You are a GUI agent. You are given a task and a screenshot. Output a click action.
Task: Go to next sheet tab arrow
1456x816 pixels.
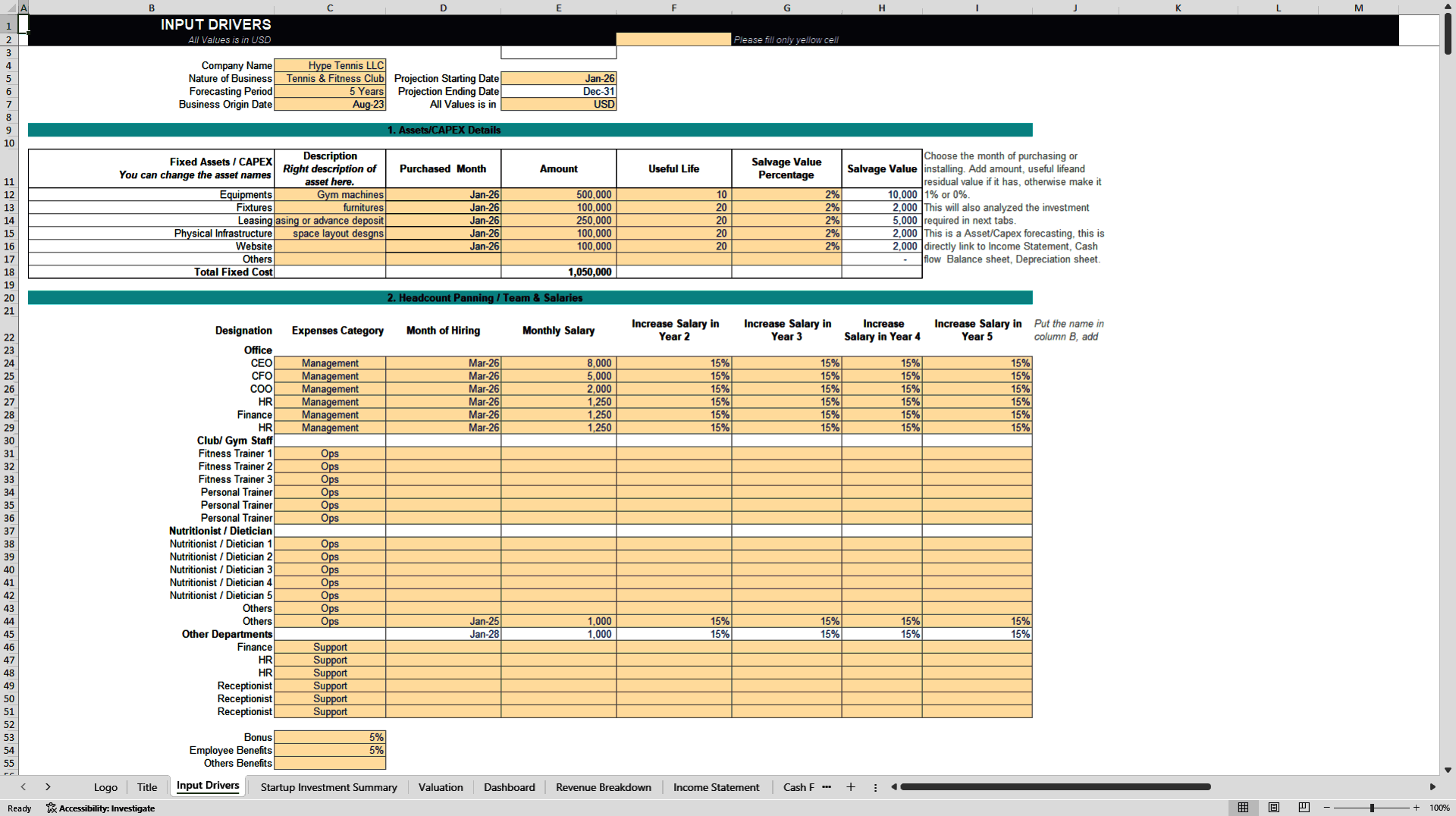(48, 787)
